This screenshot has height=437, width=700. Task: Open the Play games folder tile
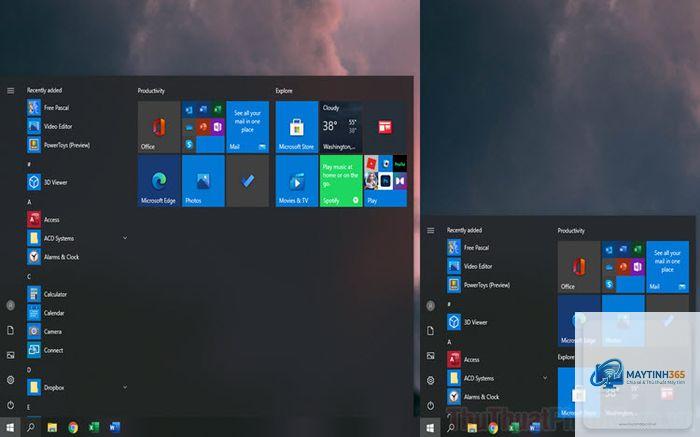tap(385, 181)
